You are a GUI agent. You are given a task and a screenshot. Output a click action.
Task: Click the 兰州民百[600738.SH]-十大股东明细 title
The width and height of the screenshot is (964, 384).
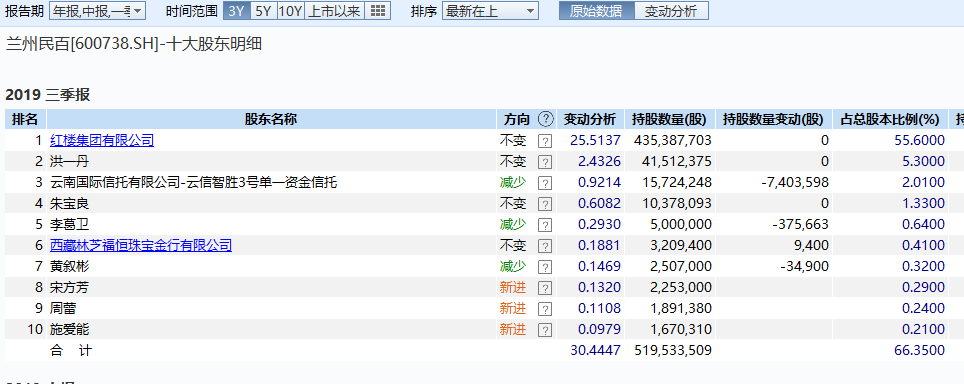[133, 44]
